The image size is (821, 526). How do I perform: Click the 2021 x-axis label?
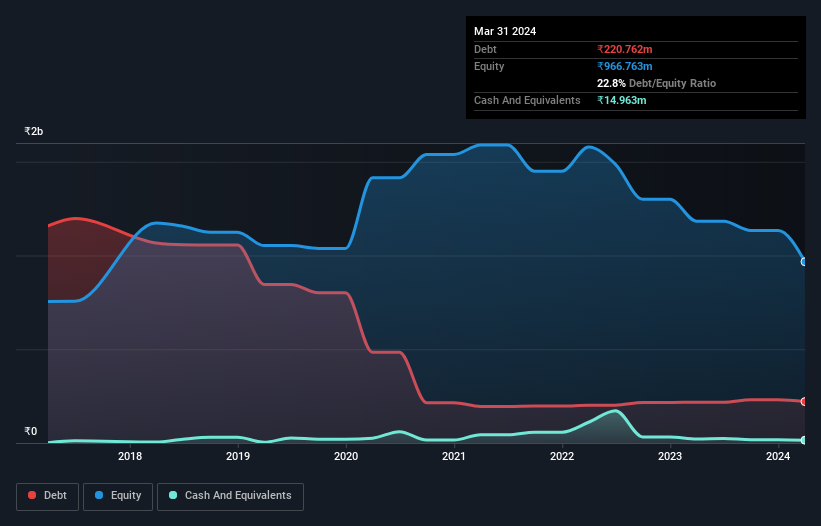(454, 456)
